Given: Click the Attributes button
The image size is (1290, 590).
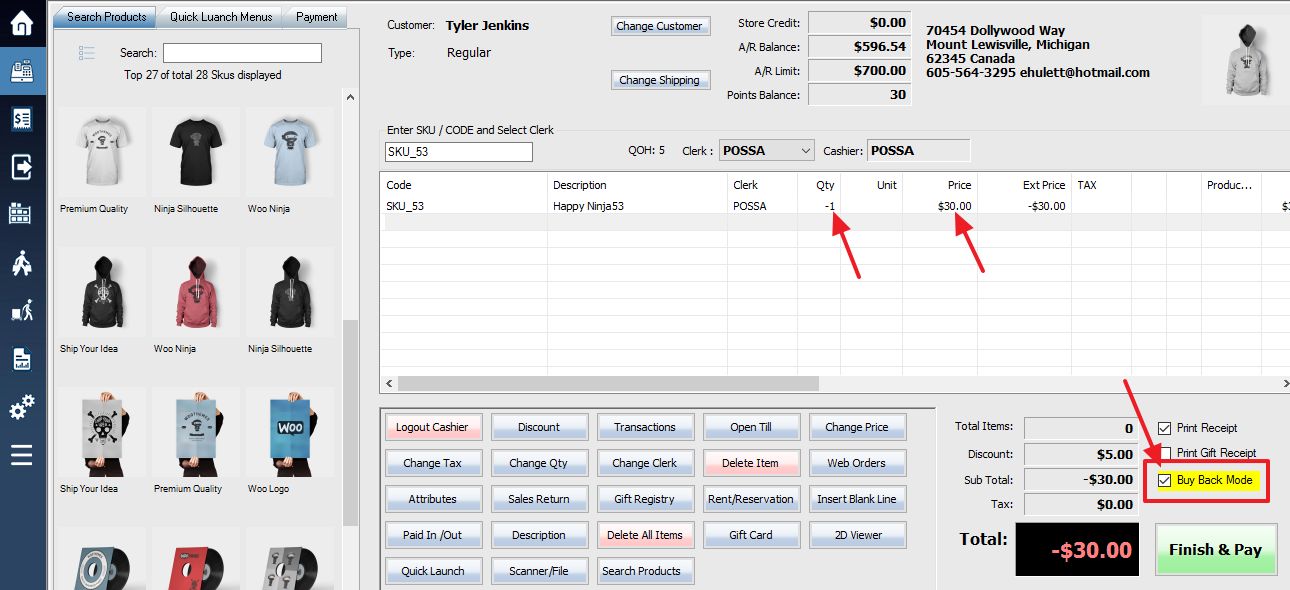Looking at the screenshot, I should 433,499.
